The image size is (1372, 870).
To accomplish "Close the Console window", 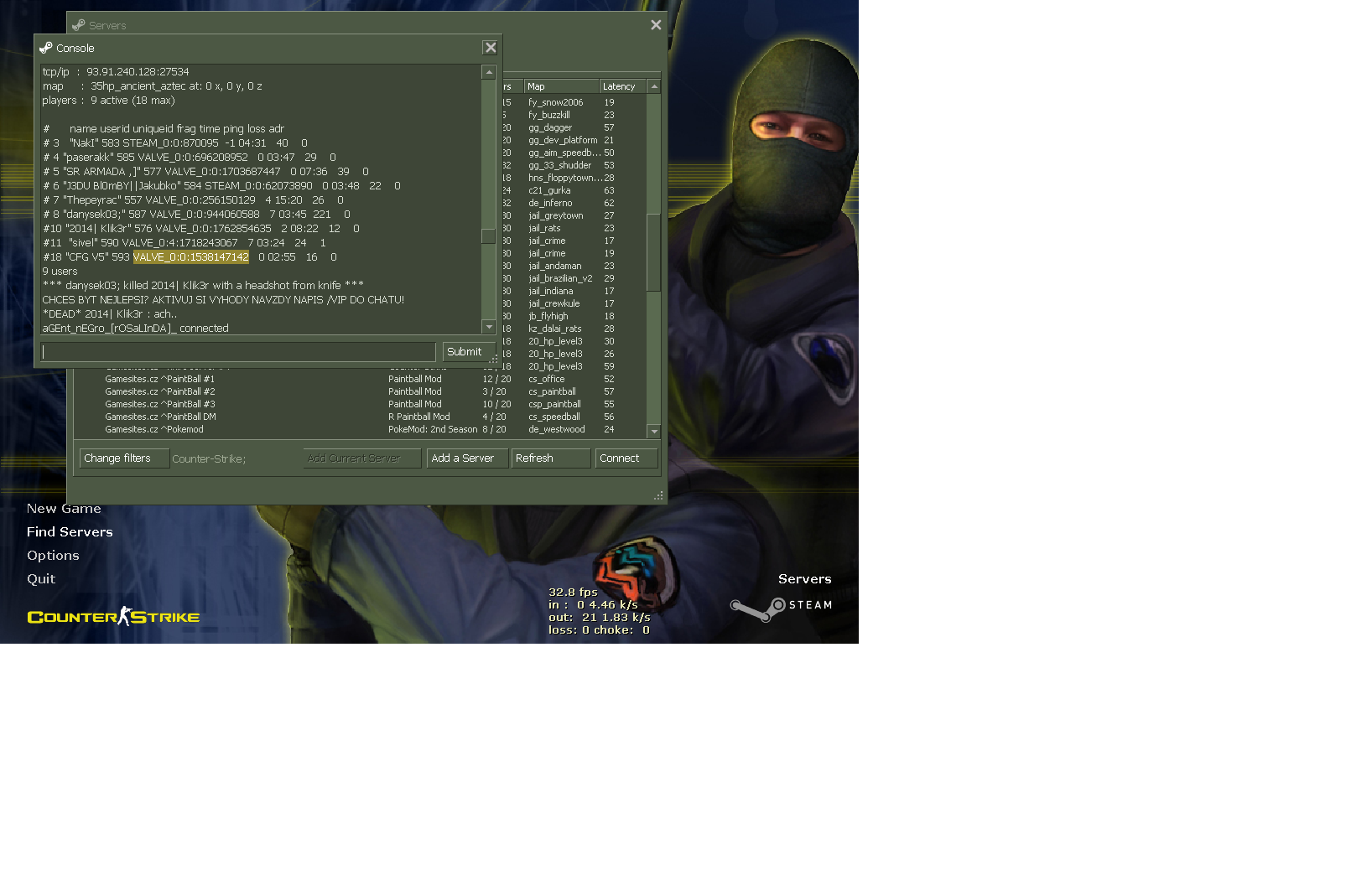I will [491, 48].
